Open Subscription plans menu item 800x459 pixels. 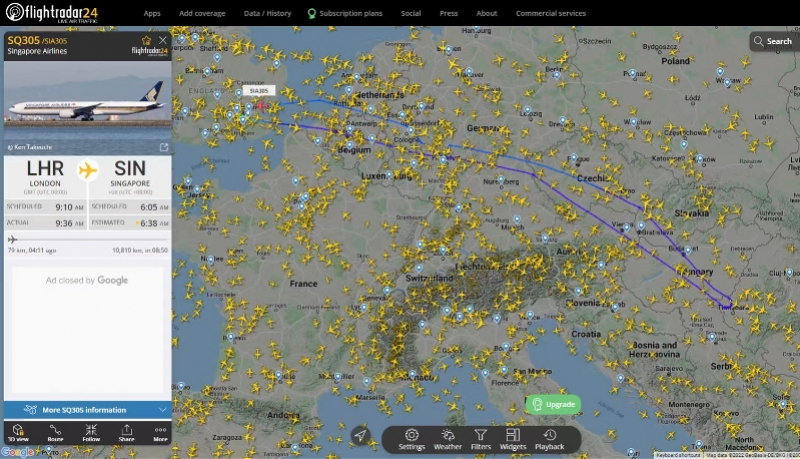(345, 13)
